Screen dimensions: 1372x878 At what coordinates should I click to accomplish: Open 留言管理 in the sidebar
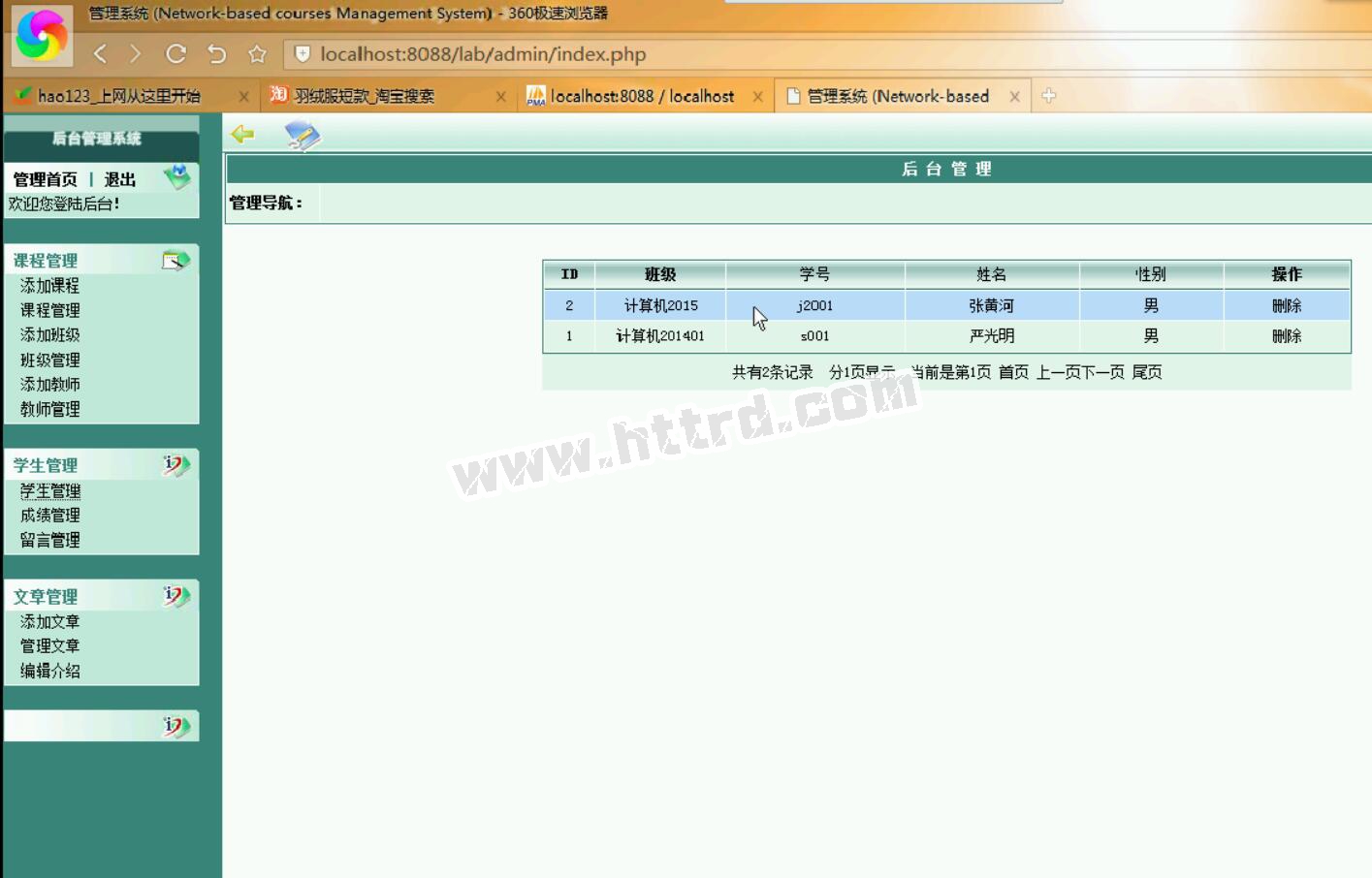pyautogui.click(x=50, y=540)
